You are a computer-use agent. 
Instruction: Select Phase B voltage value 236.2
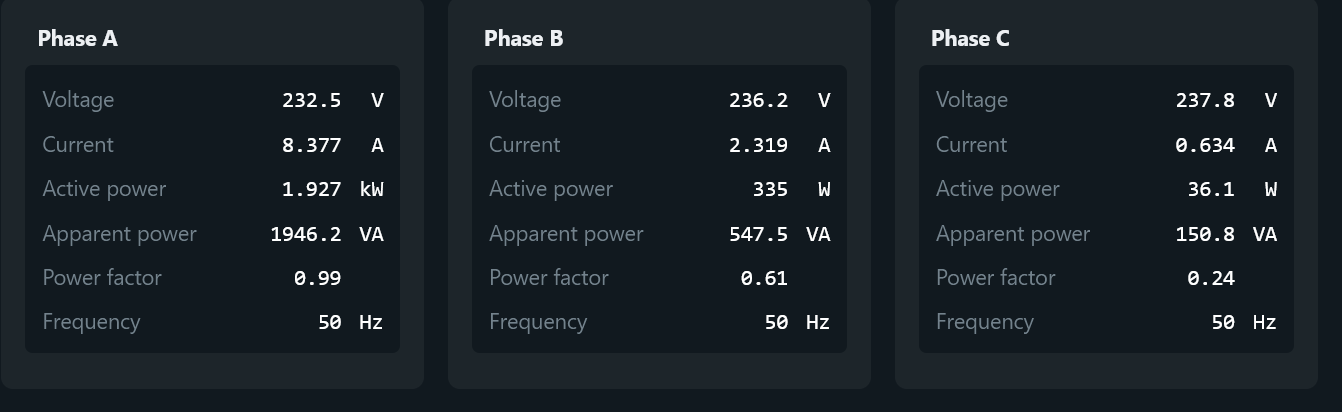pos(759,100)
